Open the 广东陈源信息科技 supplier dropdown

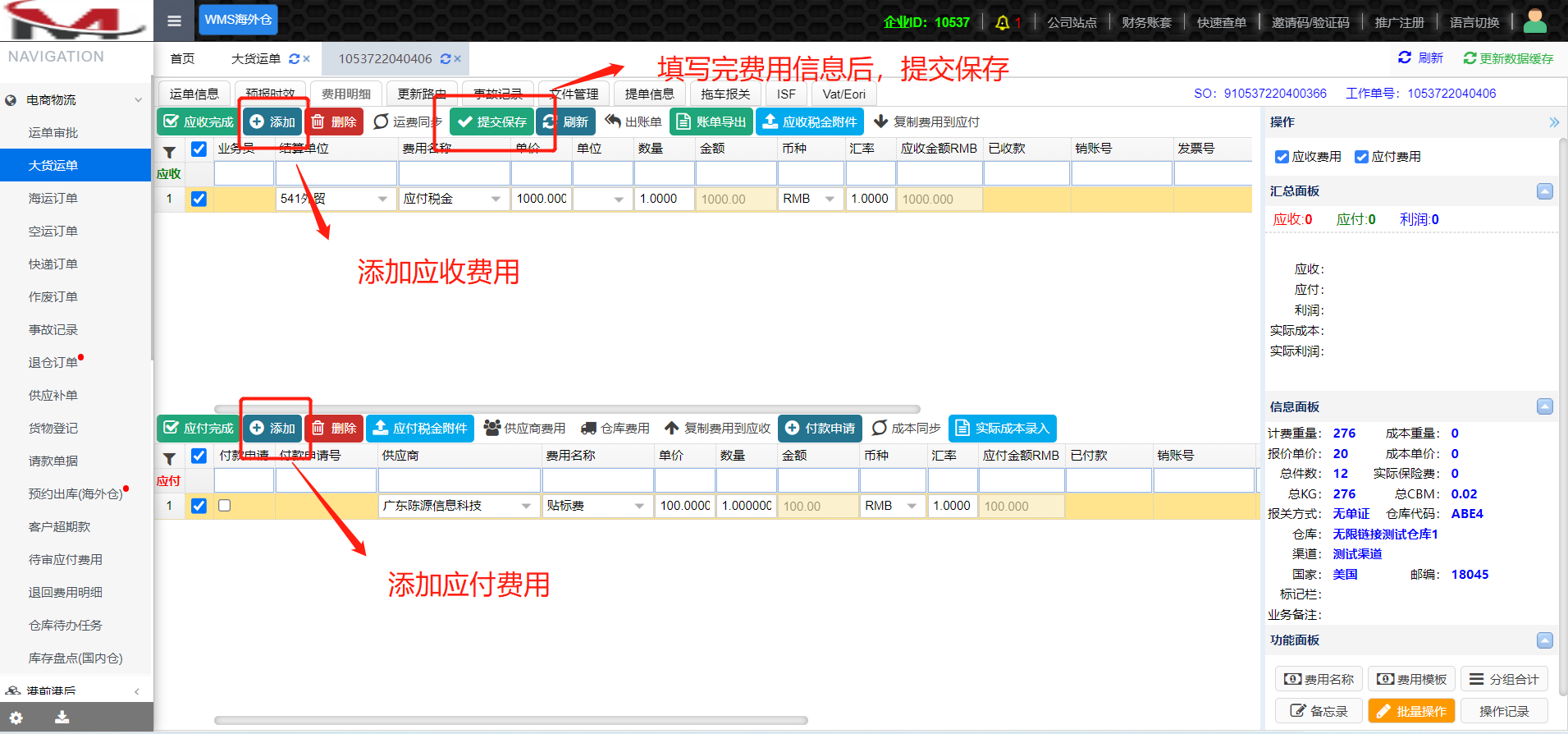[x=526, y=506]
